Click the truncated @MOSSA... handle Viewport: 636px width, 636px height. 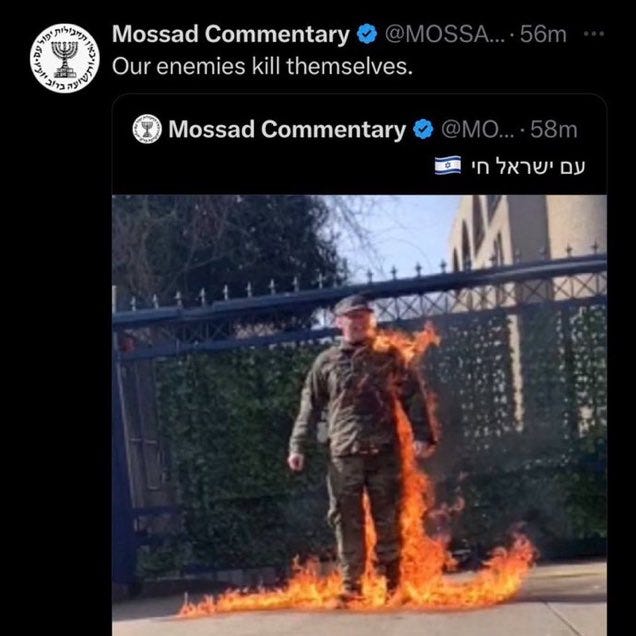click(x=445, y=34)
